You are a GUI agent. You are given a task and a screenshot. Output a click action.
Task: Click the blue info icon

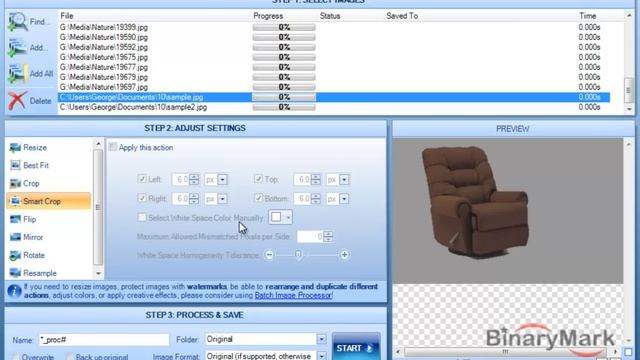point(14,291)
